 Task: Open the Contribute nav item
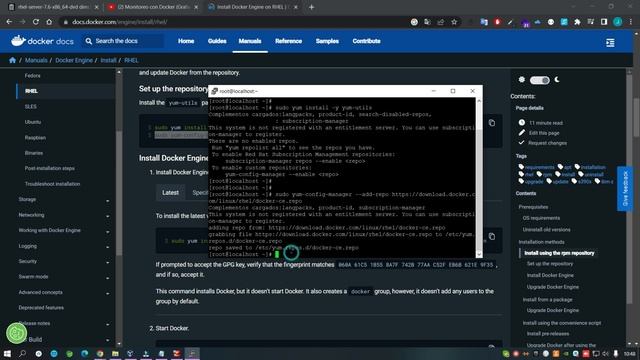(367, 41)
